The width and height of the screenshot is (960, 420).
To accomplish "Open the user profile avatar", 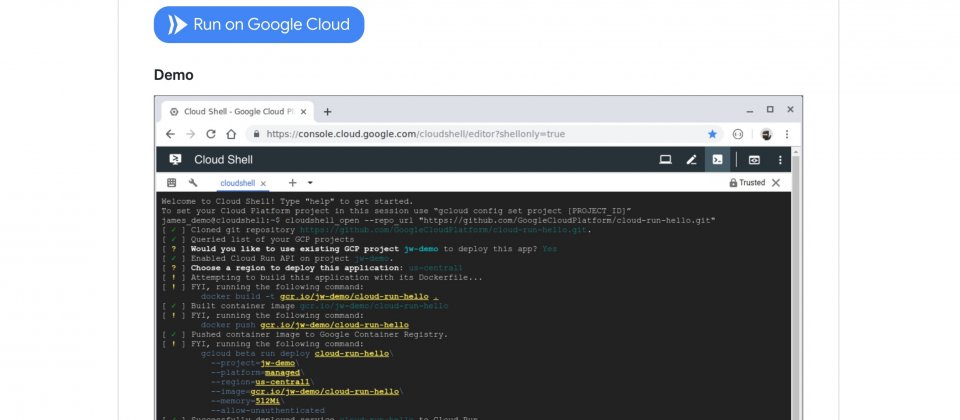I will click(x=766, y=134).
